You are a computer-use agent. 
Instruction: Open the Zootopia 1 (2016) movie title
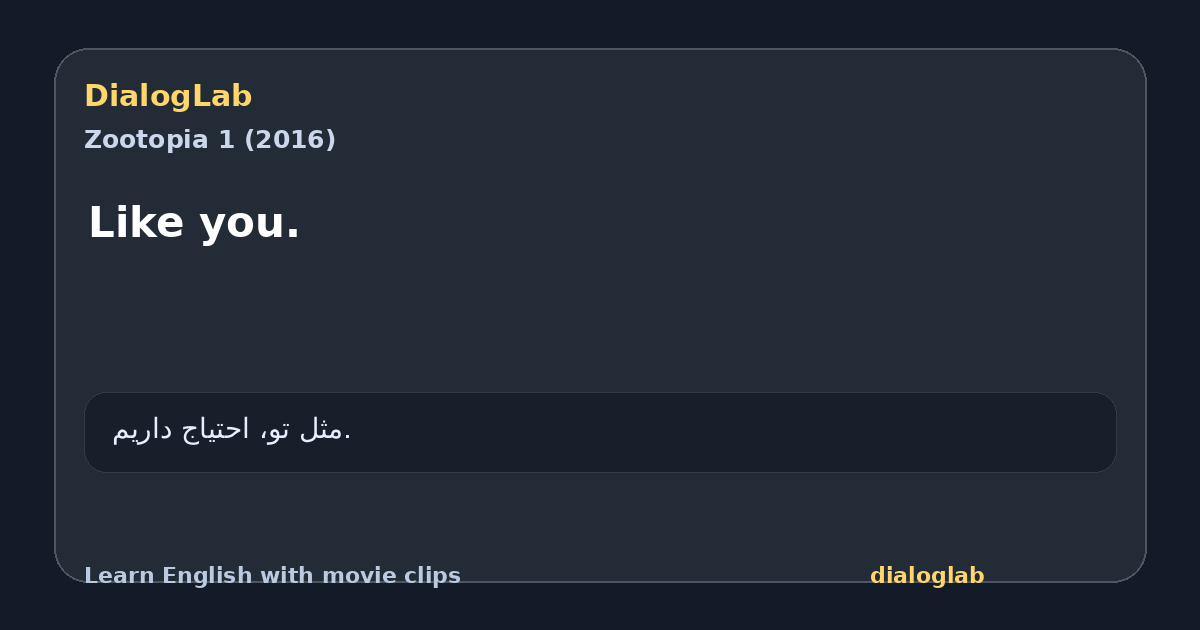[210, 140]
